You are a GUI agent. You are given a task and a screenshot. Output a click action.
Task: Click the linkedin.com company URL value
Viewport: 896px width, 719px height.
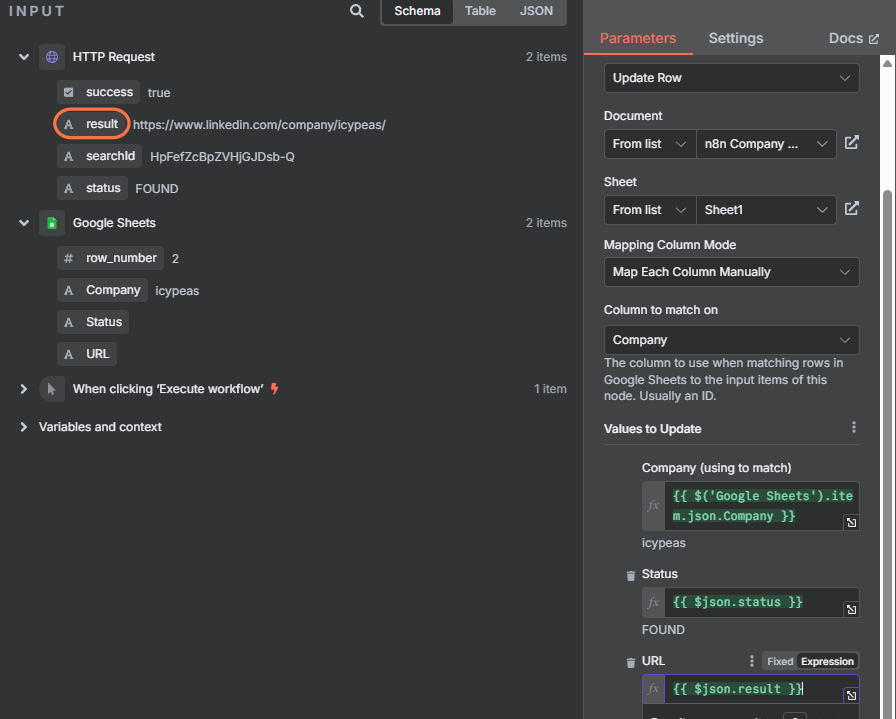pos(259,125)
